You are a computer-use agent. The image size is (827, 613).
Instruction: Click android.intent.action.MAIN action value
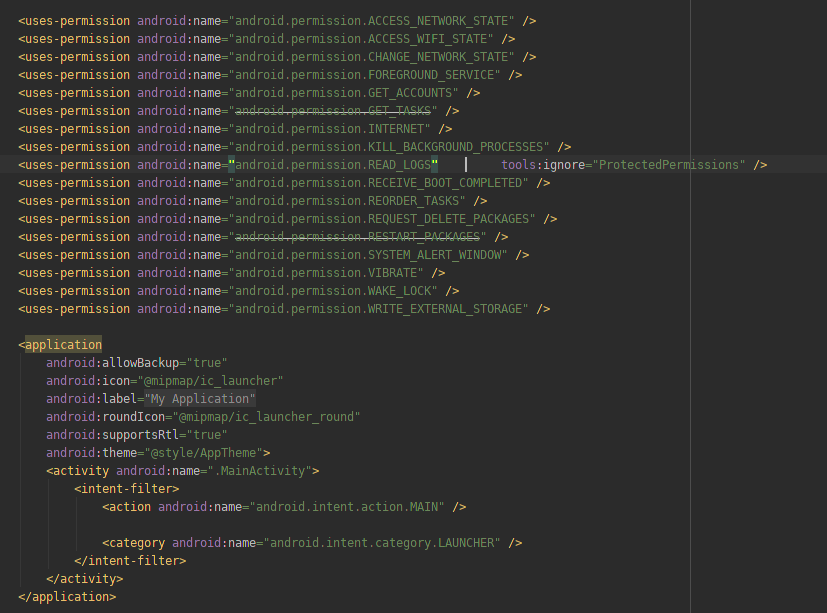coord(347,506)
